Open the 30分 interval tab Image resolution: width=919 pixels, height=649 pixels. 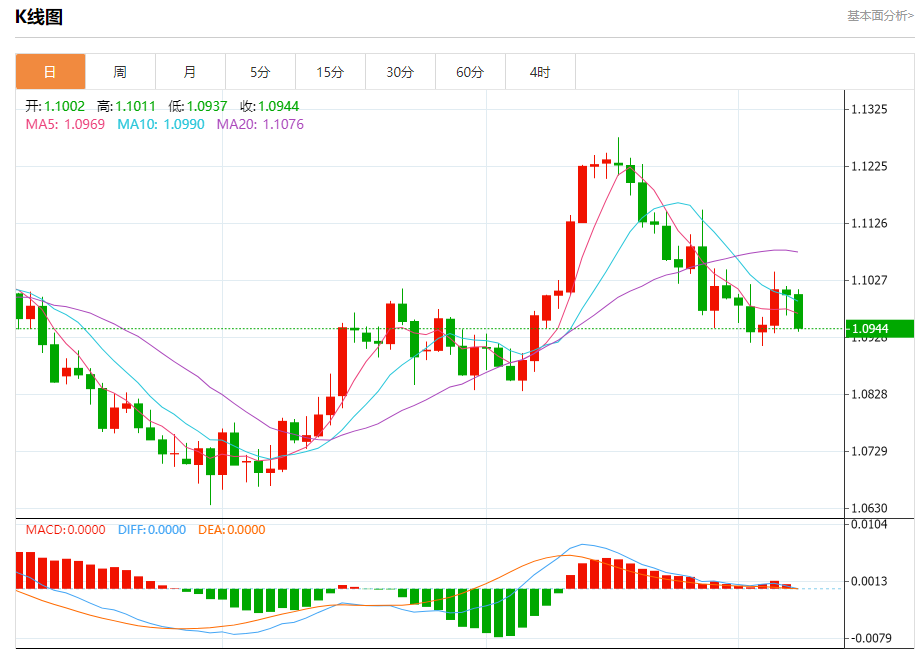coord(400,72)
